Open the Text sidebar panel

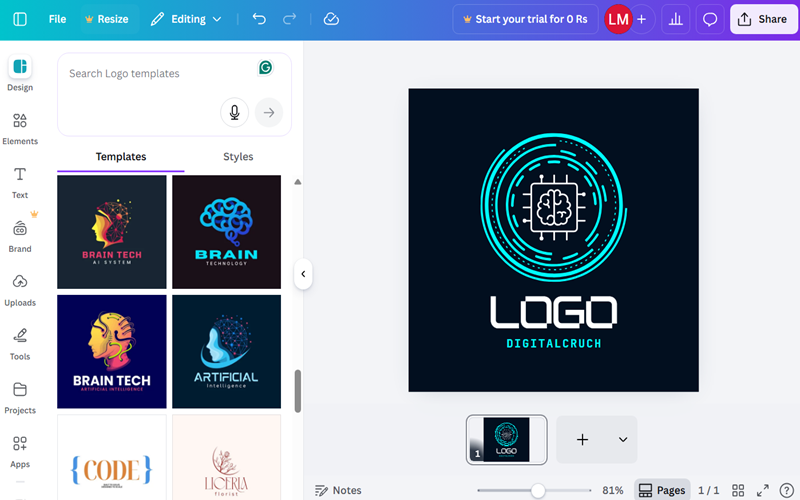click(x=20, y=183)
